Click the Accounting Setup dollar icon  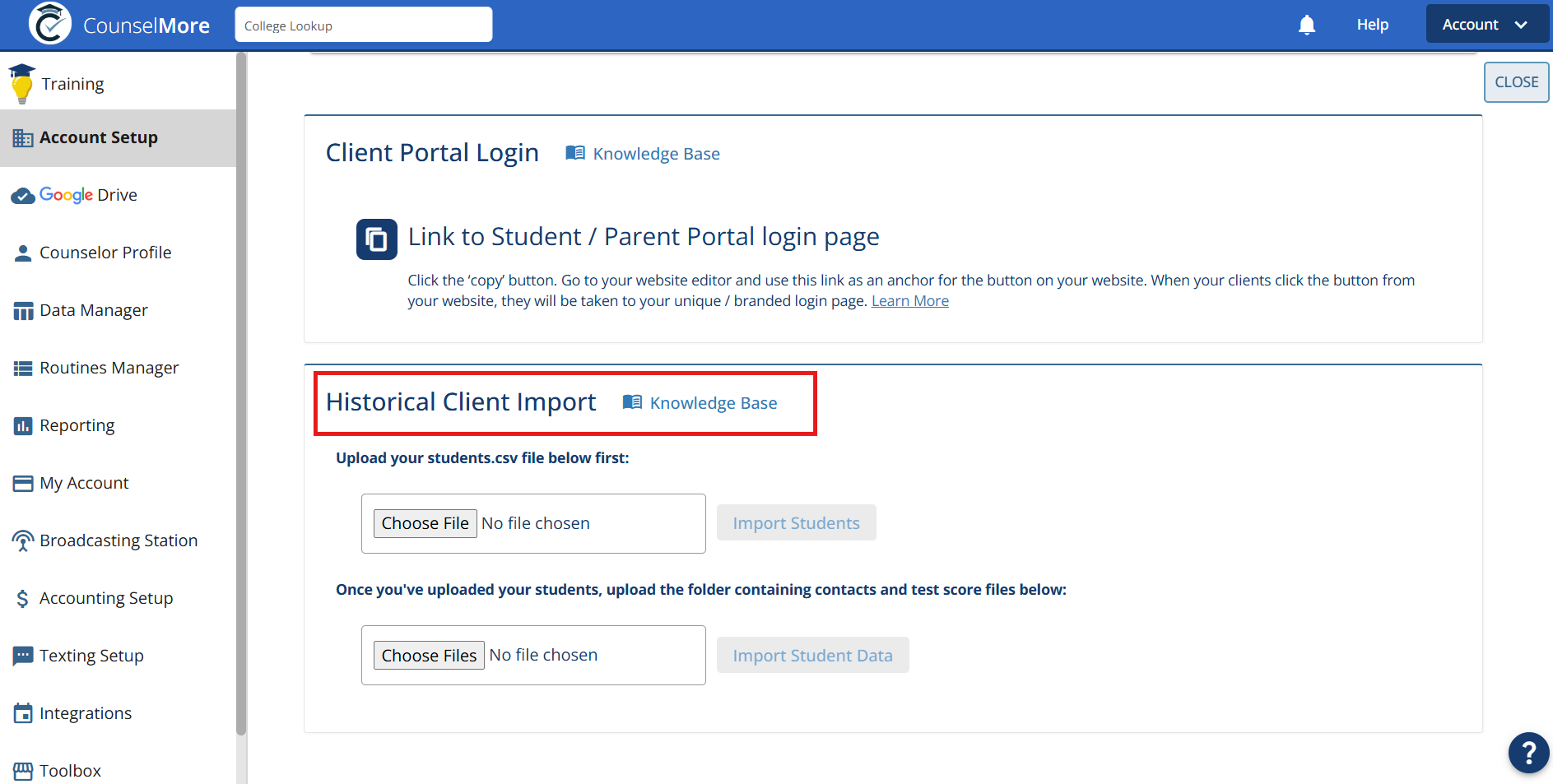(23, 598)
